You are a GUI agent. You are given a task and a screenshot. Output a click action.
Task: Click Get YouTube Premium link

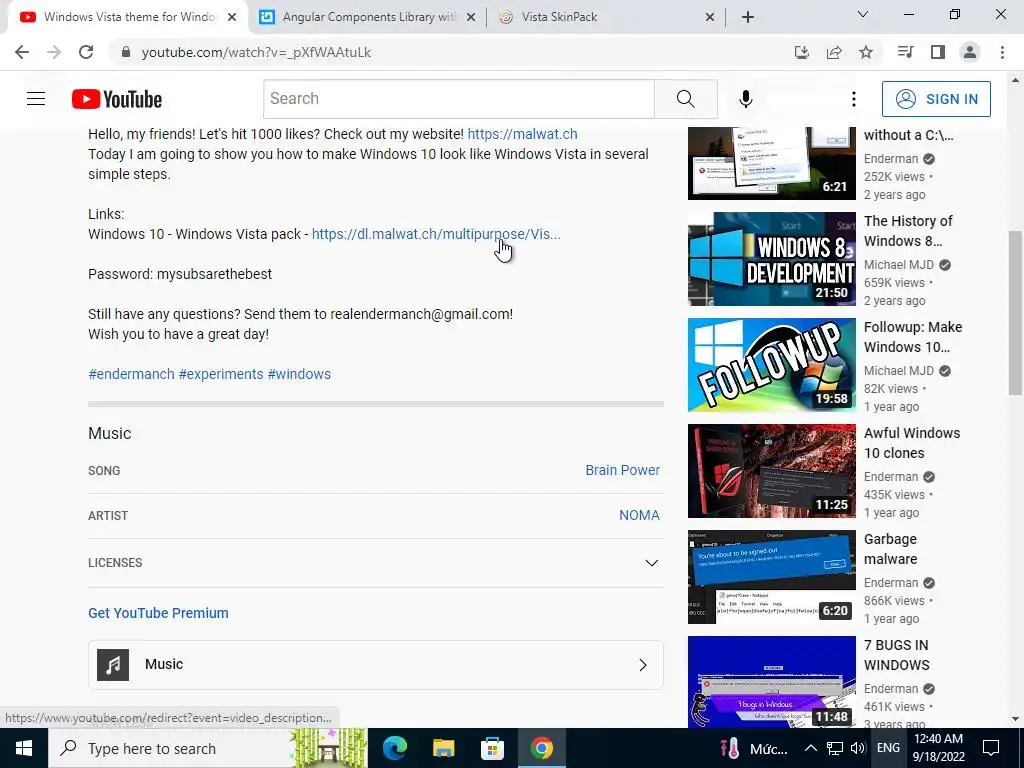[158, 613]
